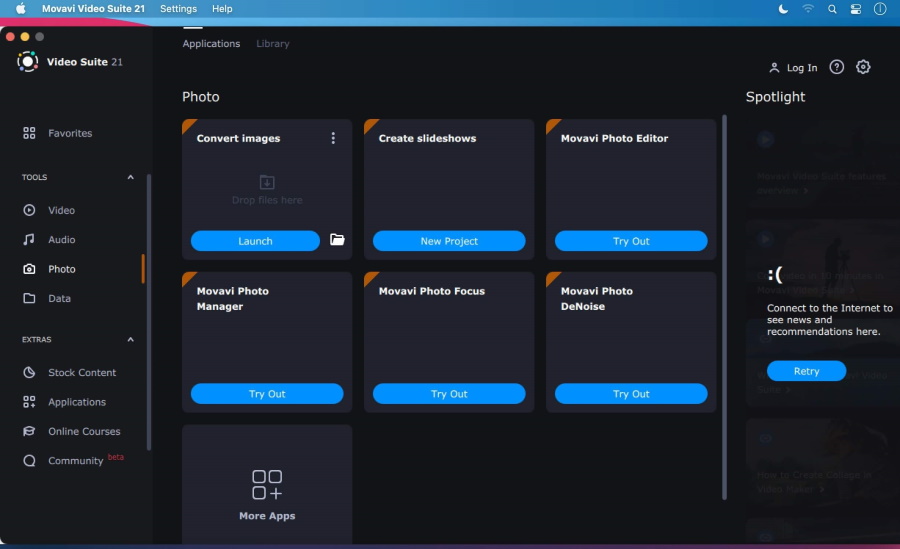Viewport: 900px width, 549px height.
Task: Open the Apple menu
Action: coord(21,9)
